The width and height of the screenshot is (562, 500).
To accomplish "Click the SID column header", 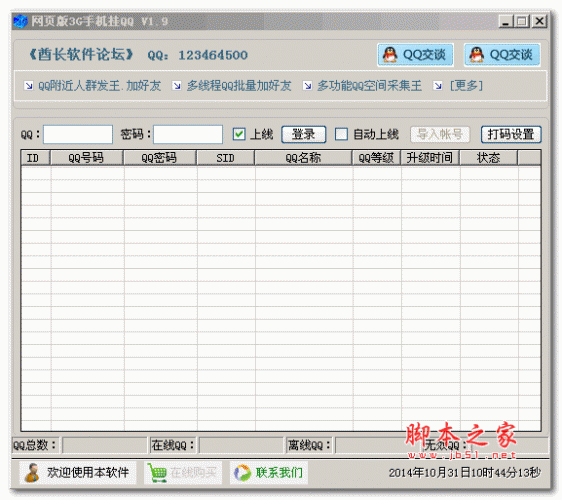I will (225, 158).
